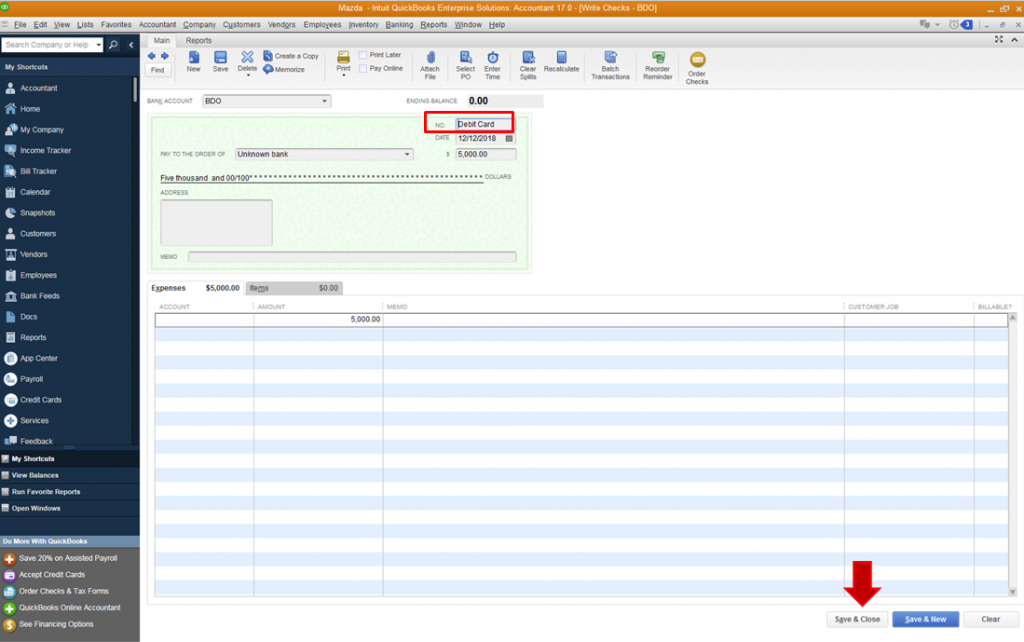
Task: Delete the check with Delete icon
Action: (x=247, y=57)
